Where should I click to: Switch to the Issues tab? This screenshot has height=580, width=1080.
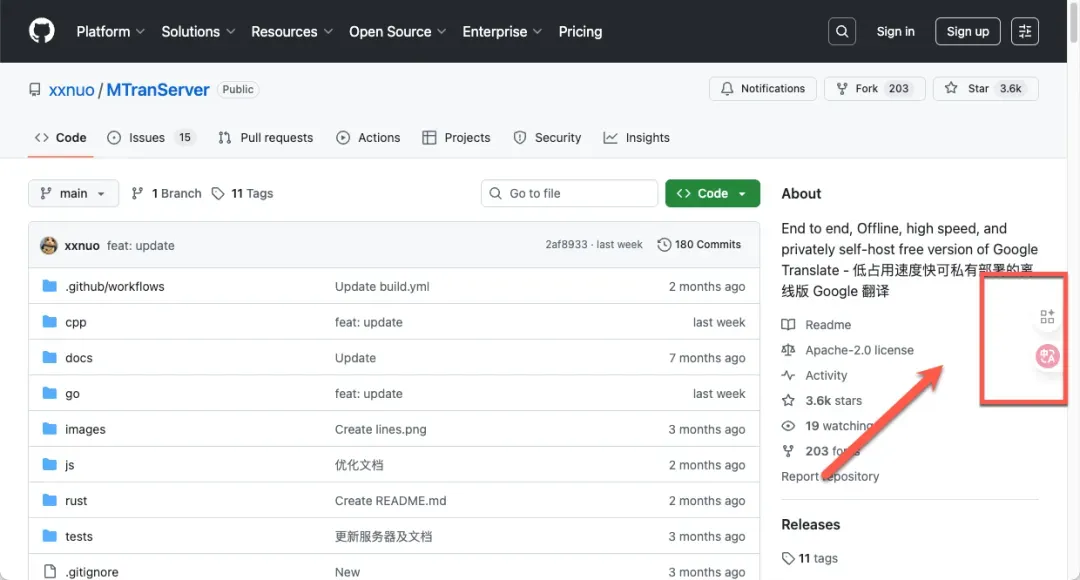pos(146,138)
